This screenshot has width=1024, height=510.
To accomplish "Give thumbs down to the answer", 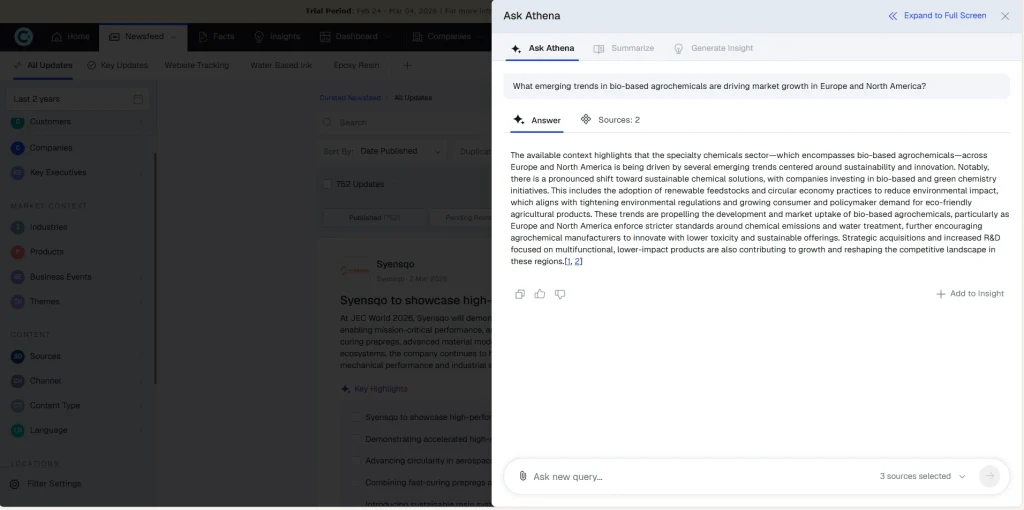I will tap(560, 294).
